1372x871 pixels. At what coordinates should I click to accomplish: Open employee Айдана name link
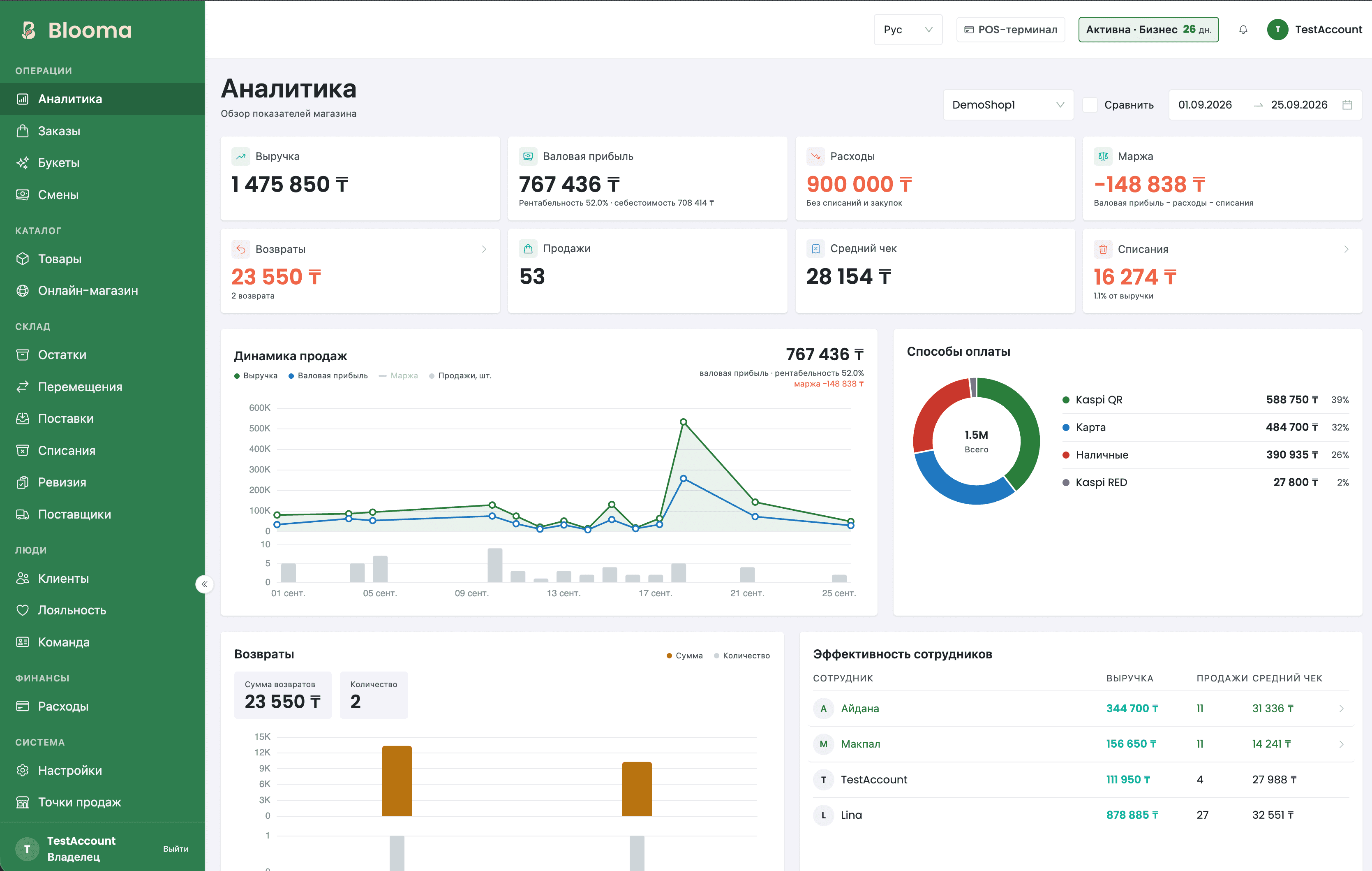tap(860, 709)
